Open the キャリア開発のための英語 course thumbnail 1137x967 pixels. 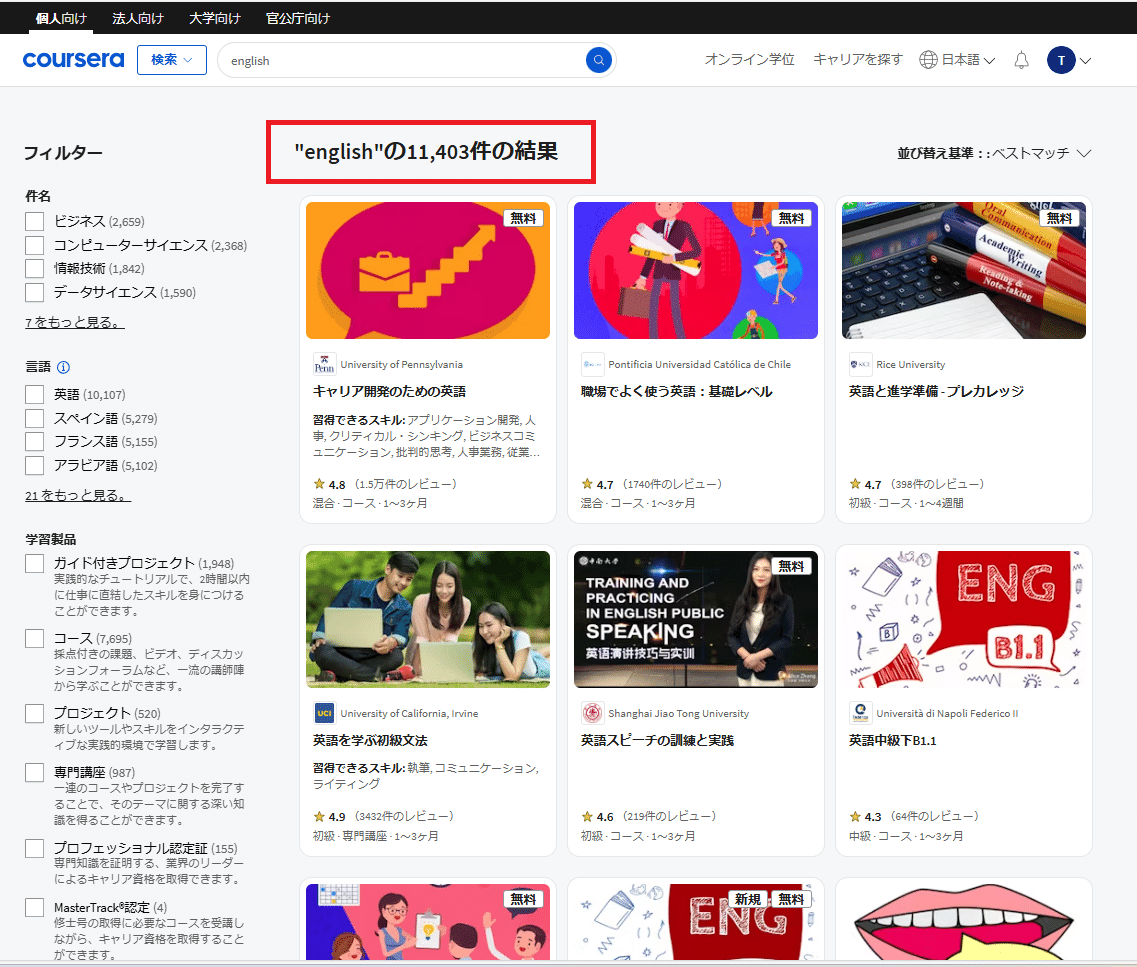point(427,270)
